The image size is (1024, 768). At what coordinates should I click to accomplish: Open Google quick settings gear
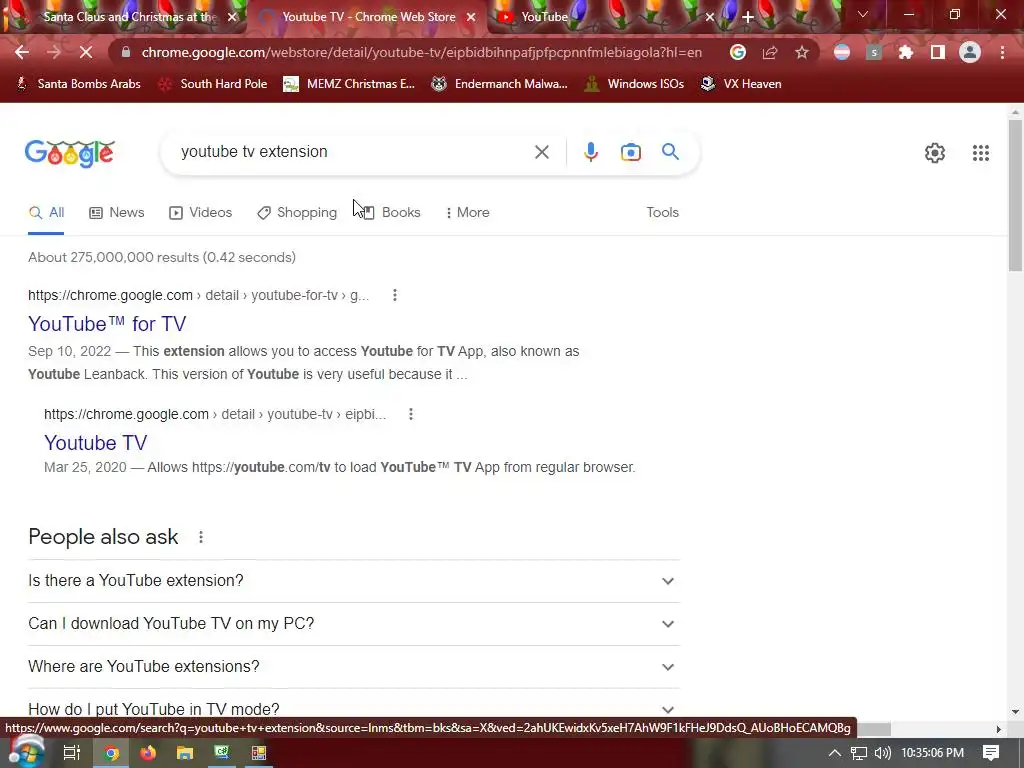[x=935, y=153]
